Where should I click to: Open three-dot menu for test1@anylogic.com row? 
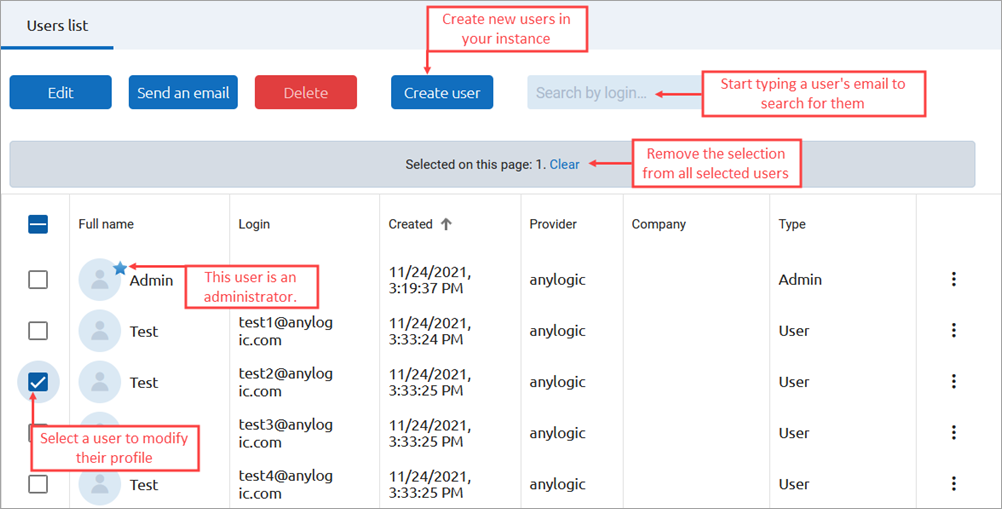tap(953, 330)
